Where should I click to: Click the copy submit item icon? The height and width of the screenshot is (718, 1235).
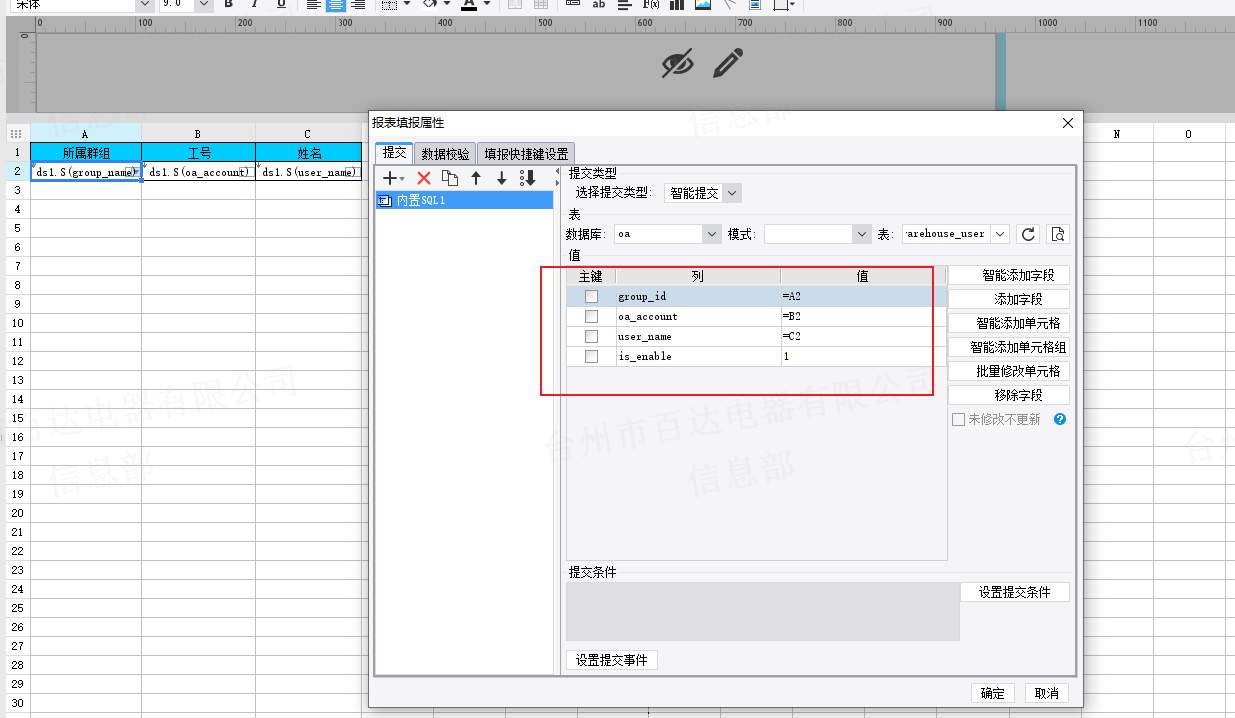[x=450, y=178]
